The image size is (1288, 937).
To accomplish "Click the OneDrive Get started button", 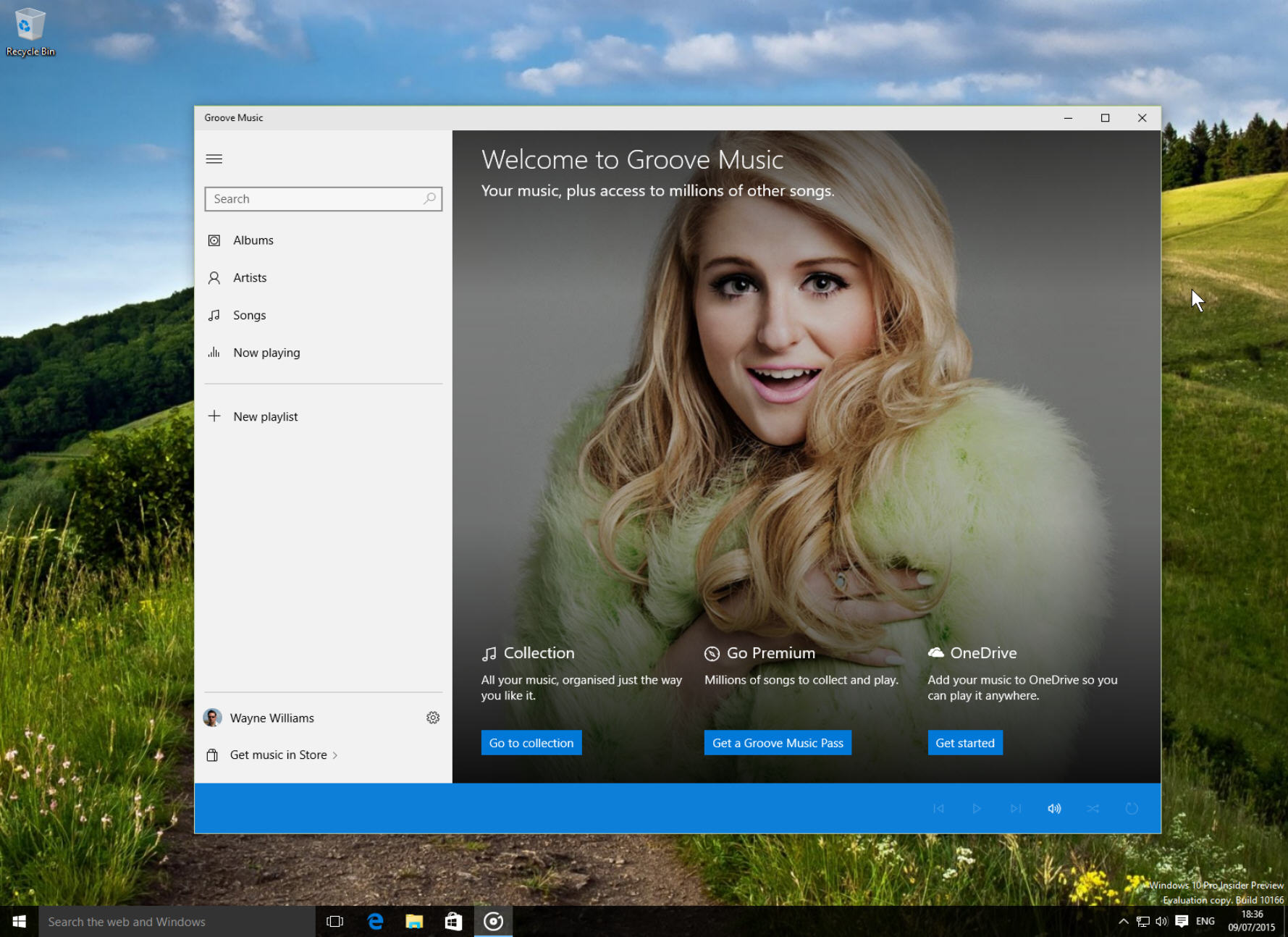I will click(965, 743).
